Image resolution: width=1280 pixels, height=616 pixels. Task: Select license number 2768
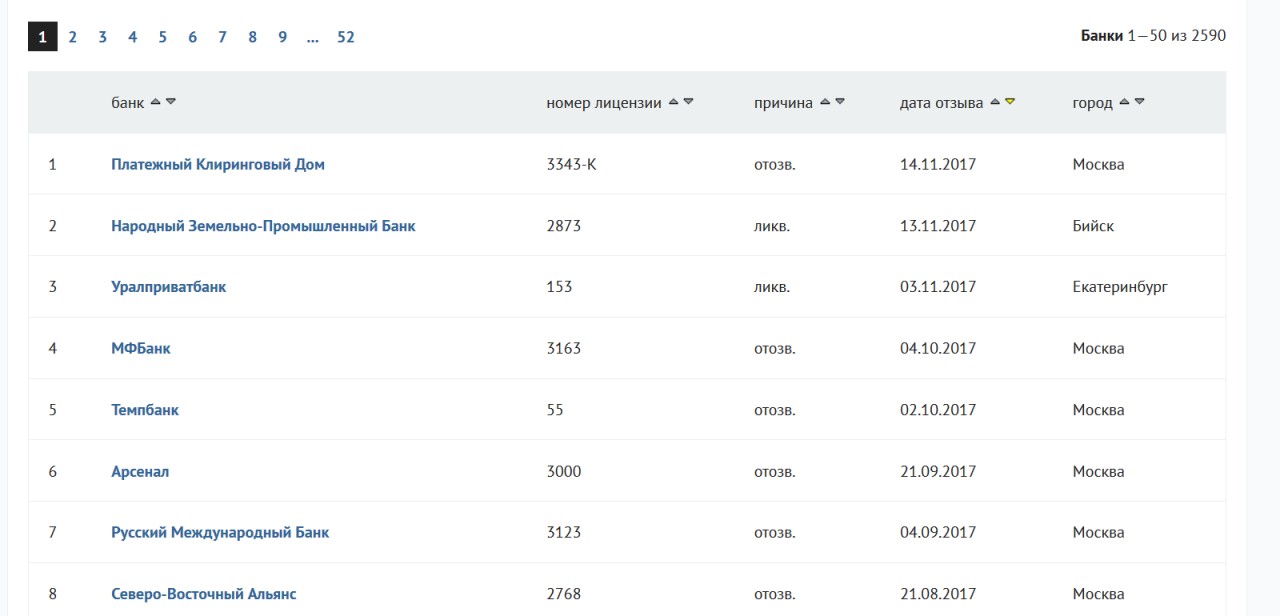click(564, 594)
